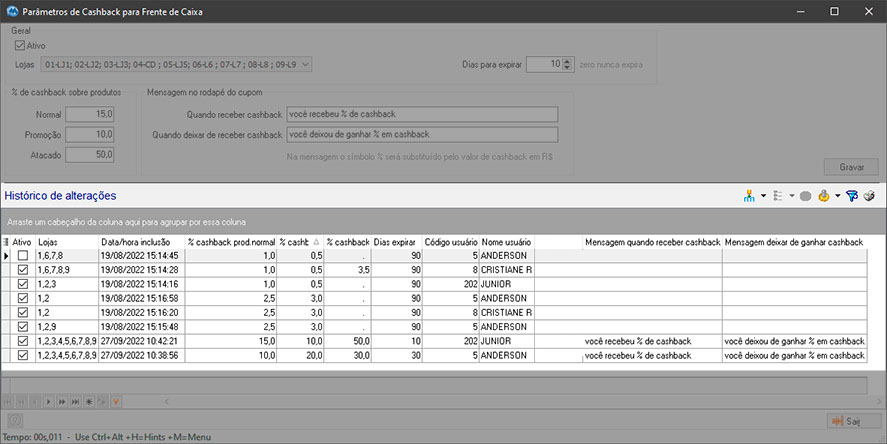Select the row with date 19/08/2022 15:14:28
The height and width of the screenshot is (444, 887).
(434, 270)
